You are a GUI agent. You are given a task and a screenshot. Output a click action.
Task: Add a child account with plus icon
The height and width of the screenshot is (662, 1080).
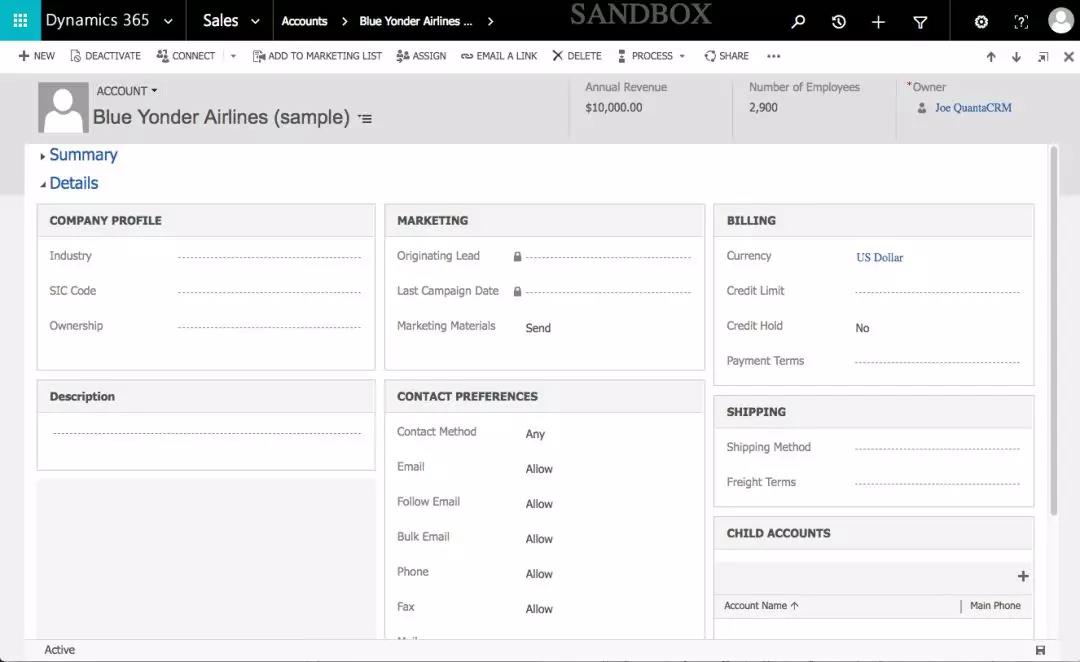click(x=1022, y=576)
